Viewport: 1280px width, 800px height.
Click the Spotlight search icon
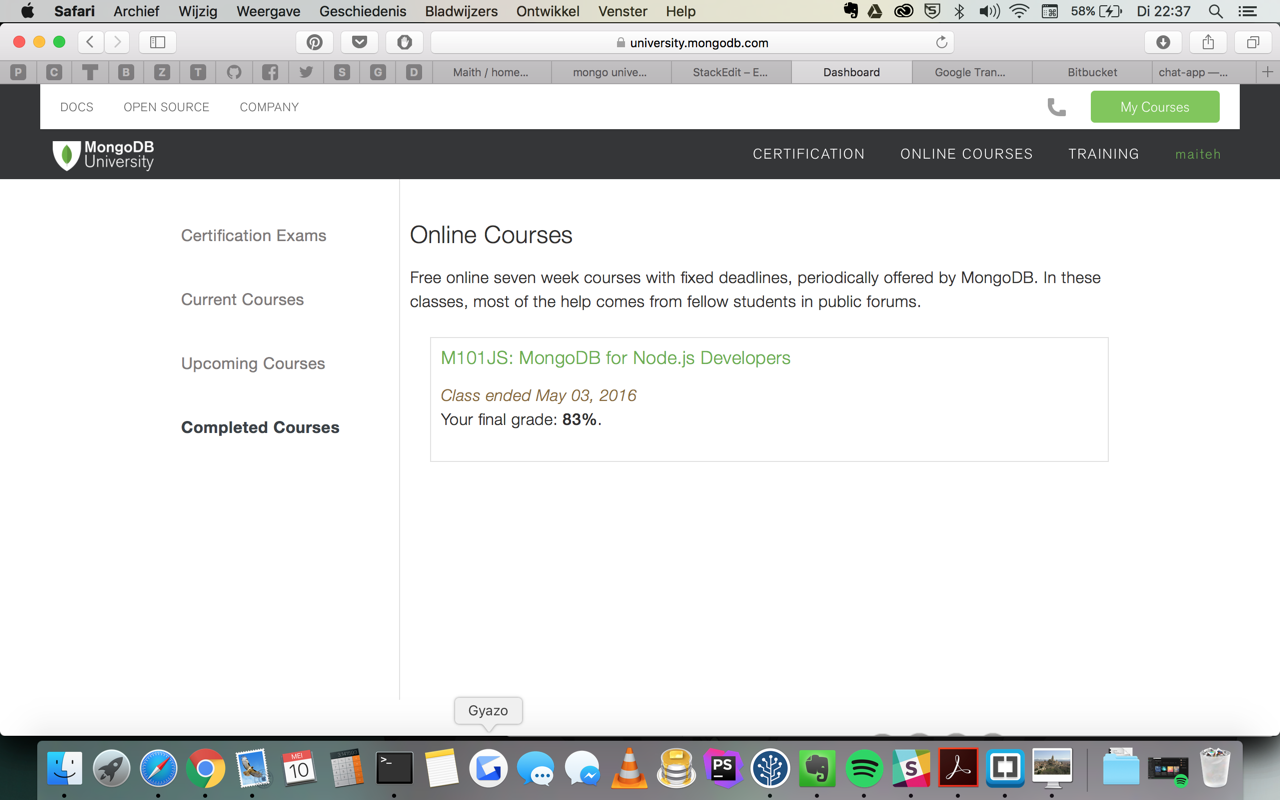click(x=1215, y=11)
